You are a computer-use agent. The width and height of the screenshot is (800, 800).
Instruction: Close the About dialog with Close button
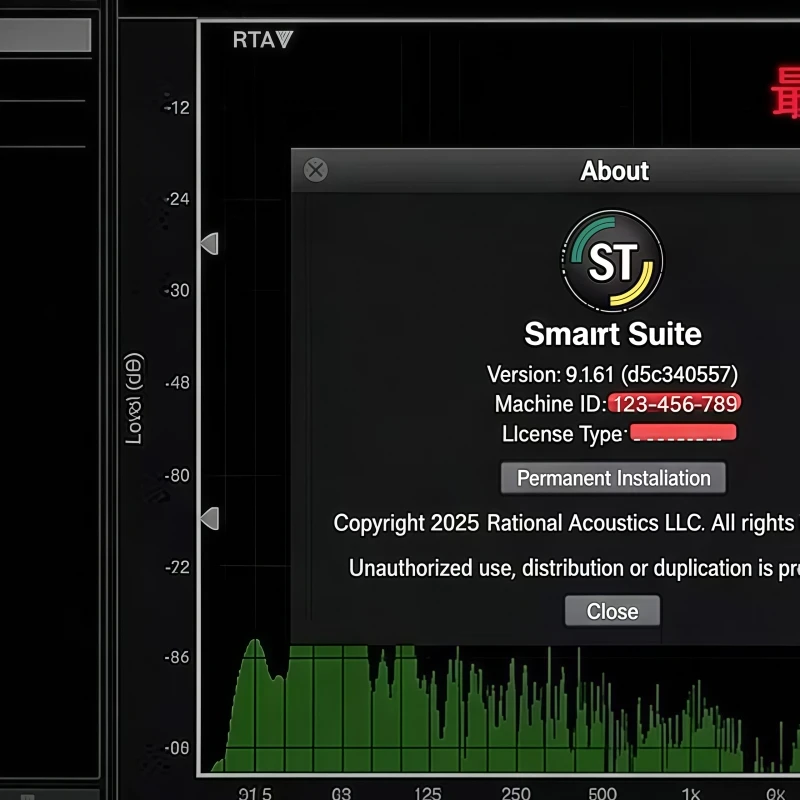point(612,611)
